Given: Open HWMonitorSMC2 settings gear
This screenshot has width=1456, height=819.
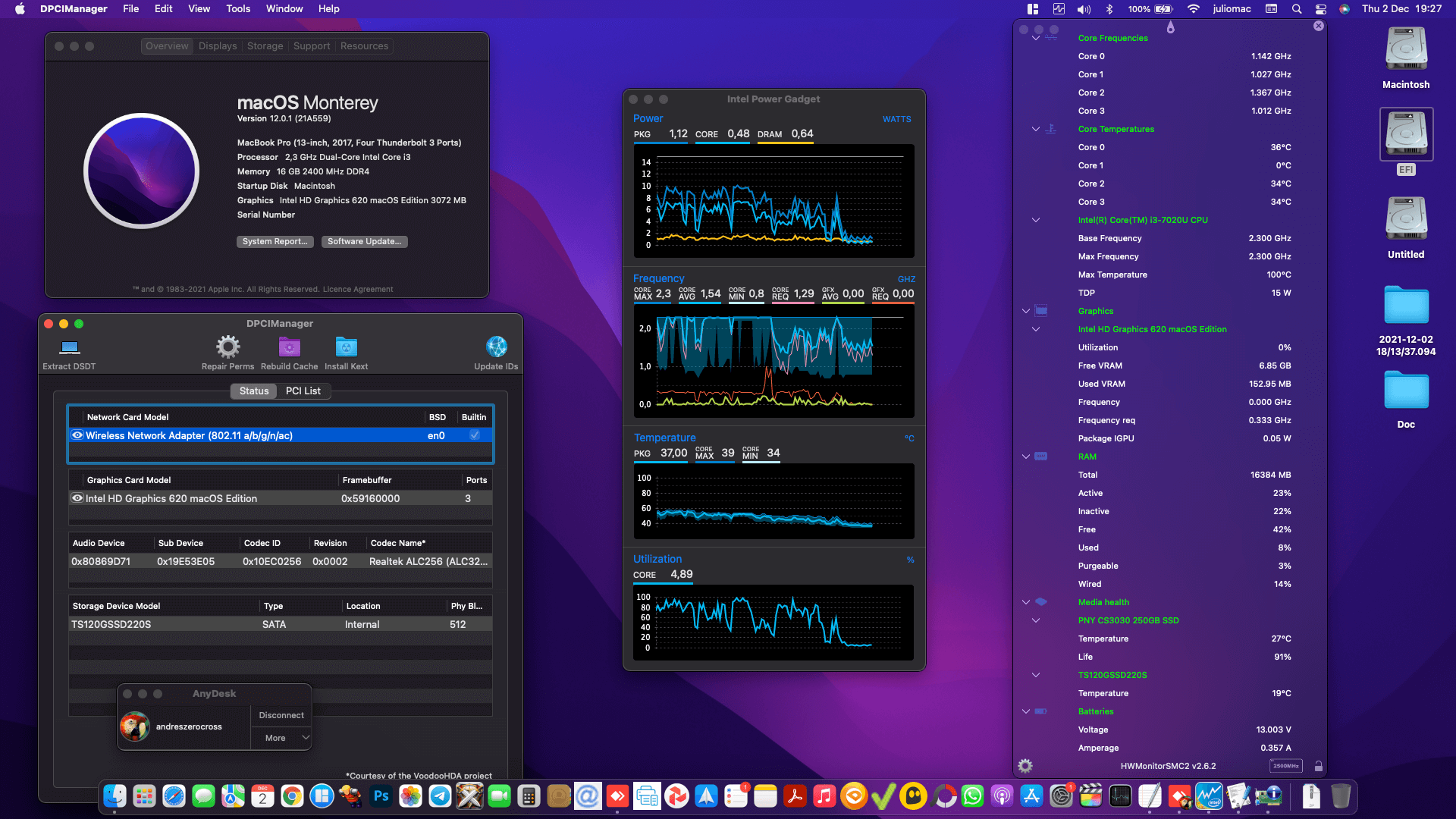Looking at the screenshot, I should tap(1025, 766).
